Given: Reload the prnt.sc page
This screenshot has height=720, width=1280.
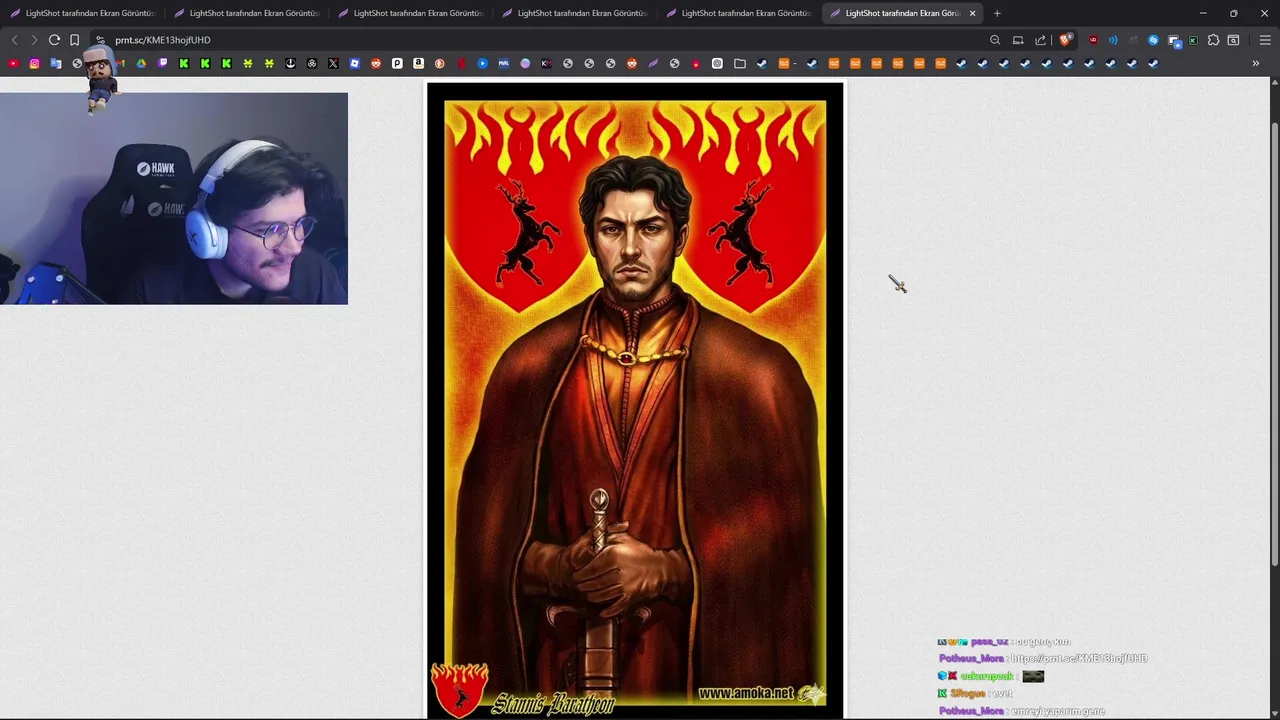Looking at the screenshot, I should click(x=54, y=40).
